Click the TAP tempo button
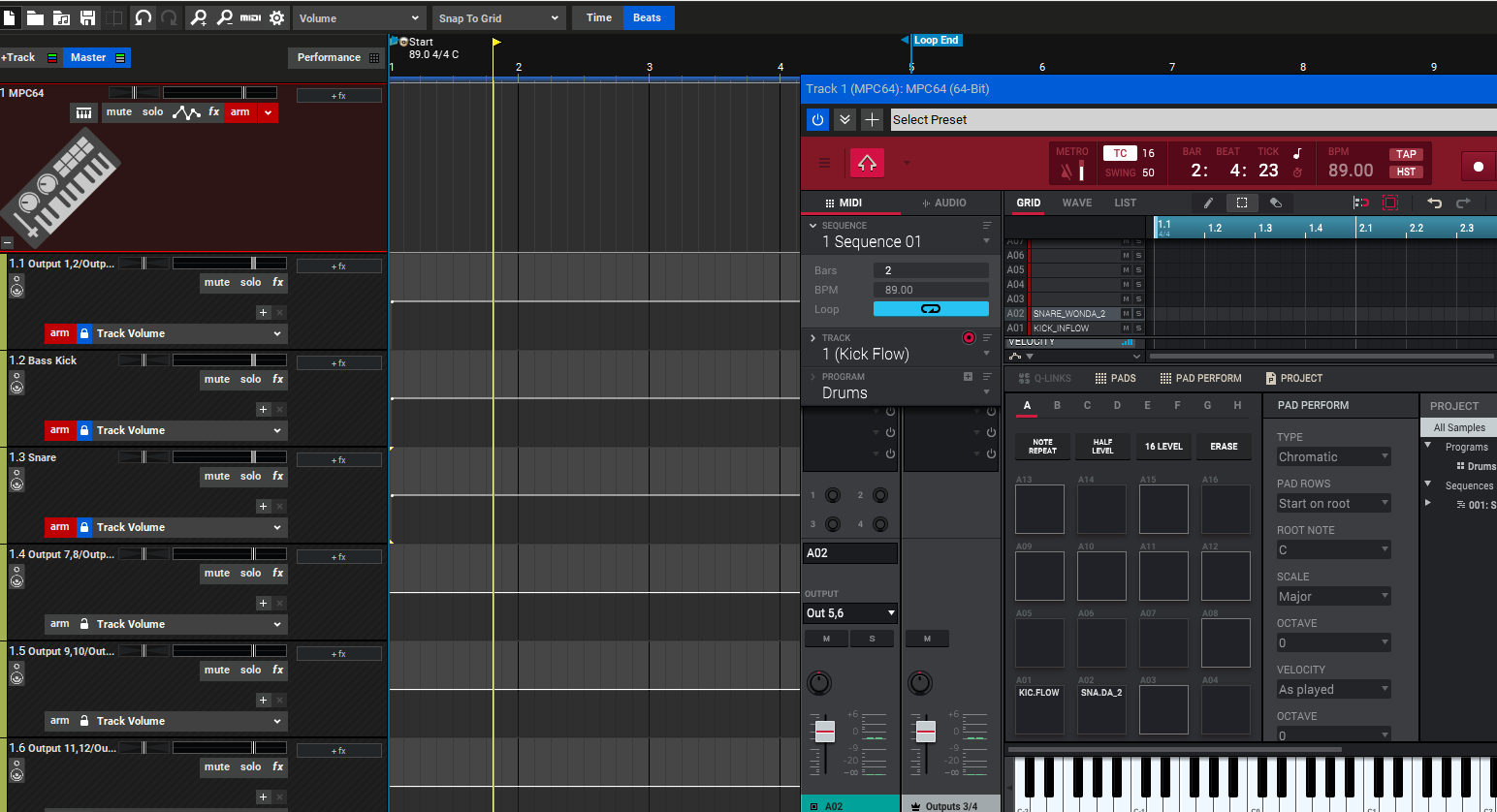Viewport: 1497px width, 812px height. [1406, 154]
